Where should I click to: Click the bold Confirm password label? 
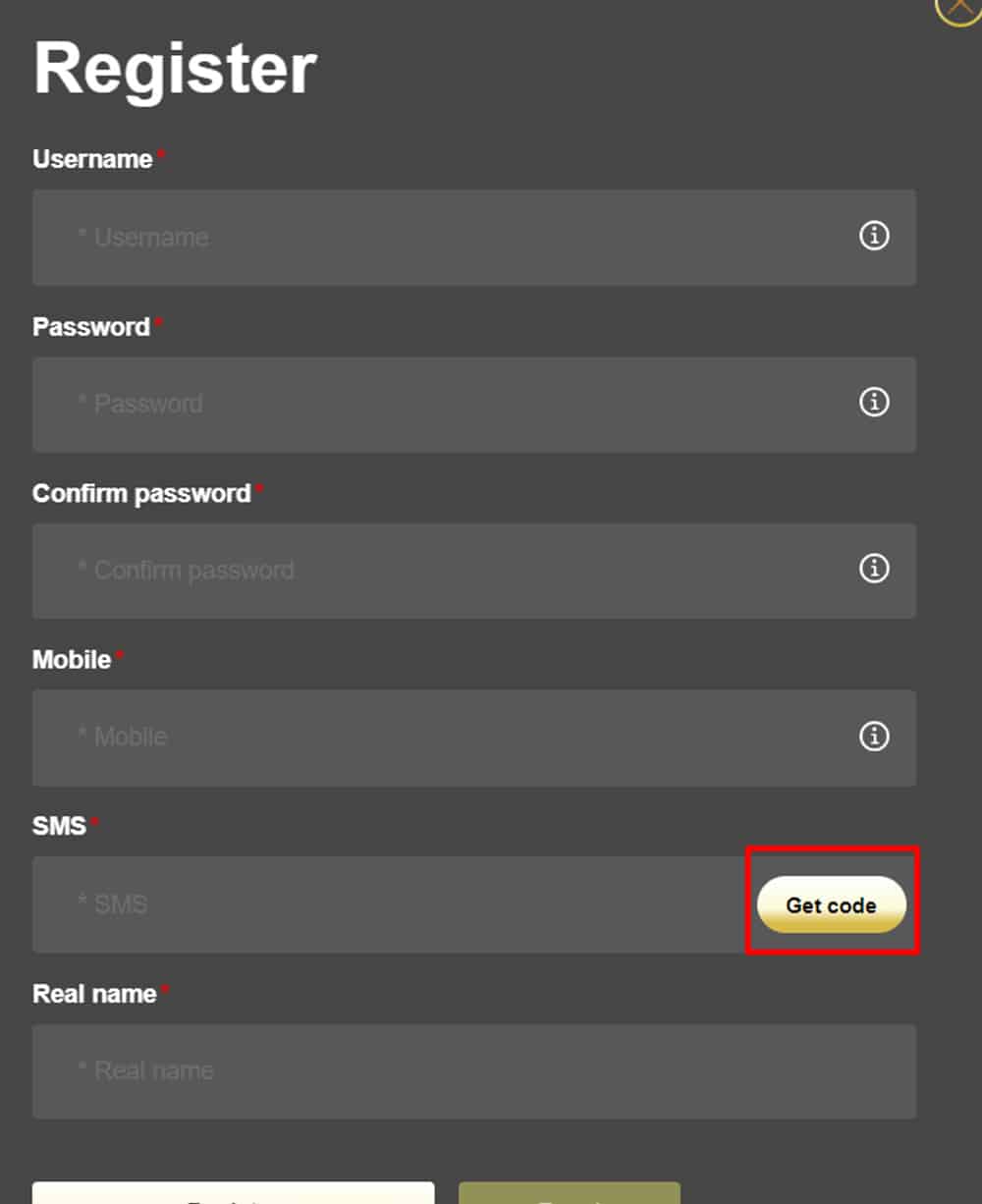tap(141, 493)
